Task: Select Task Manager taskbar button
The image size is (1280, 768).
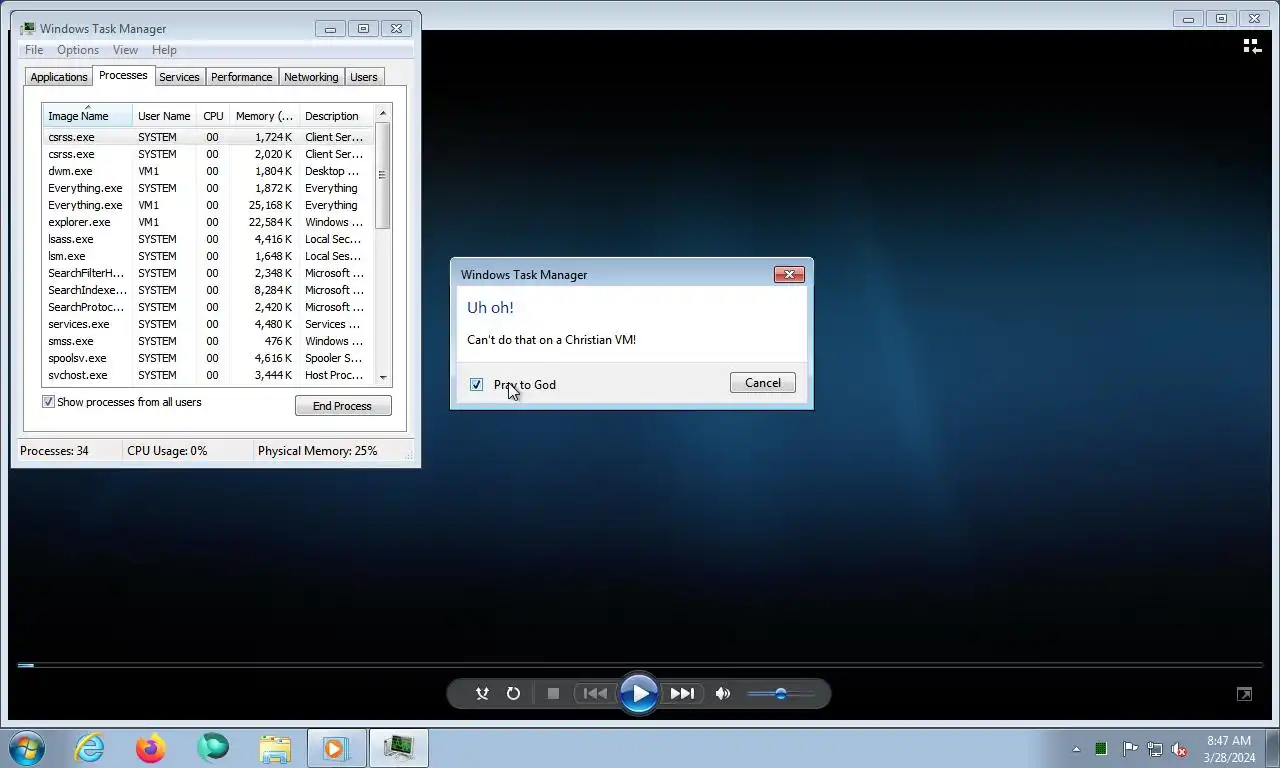Action: click(x=398, y=747)
